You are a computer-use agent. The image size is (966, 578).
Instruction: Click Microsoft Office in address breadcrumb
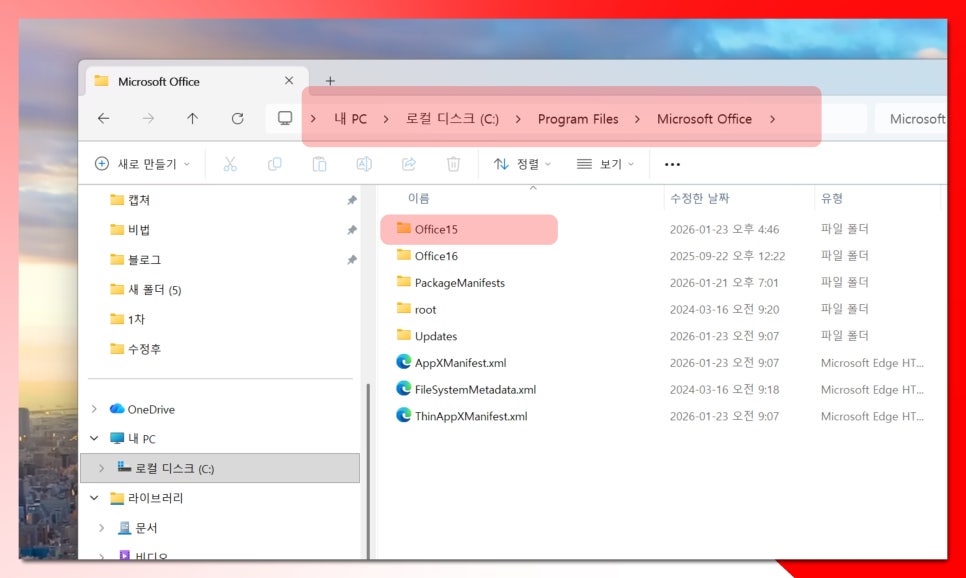[704, 119]
